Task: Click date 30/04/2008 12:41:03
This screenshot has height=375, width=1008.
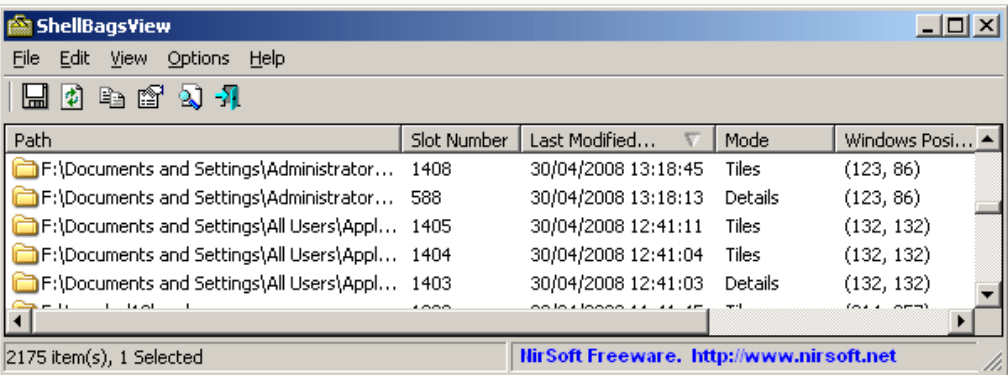Action: click(x=616, y=284)
